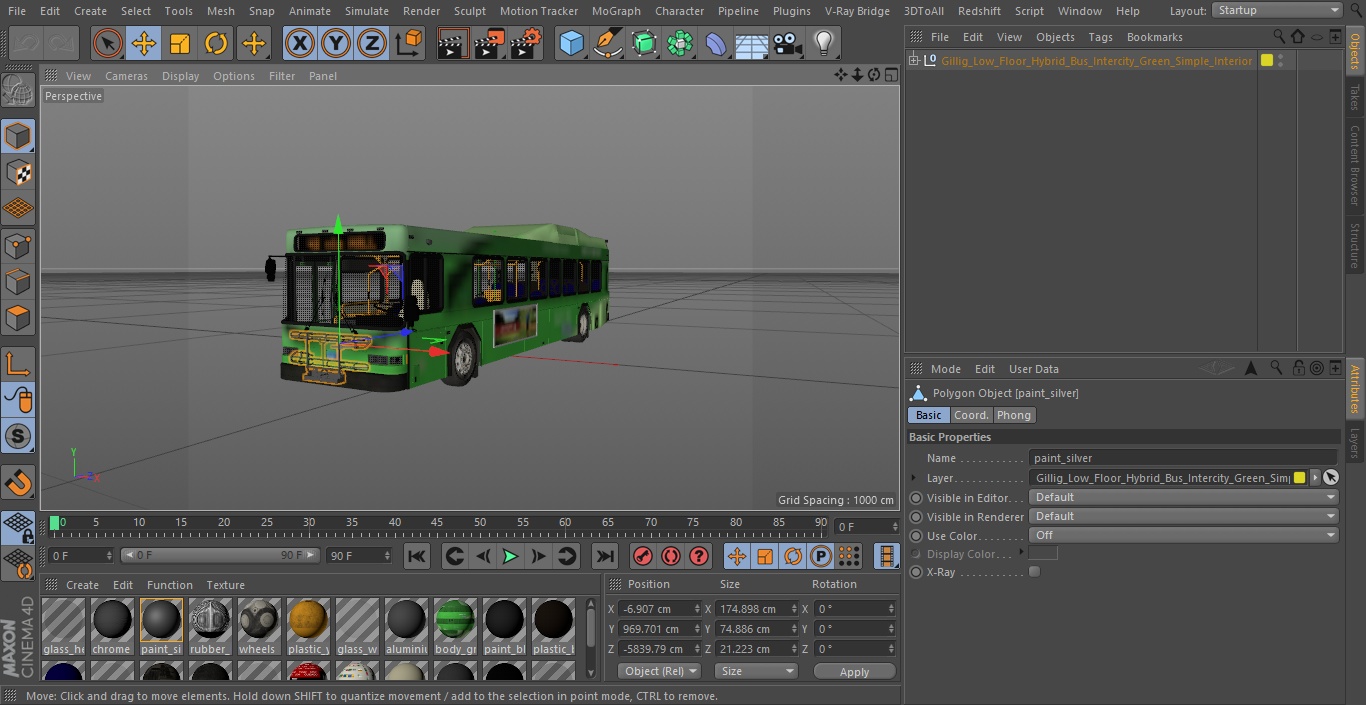
Task: Go to end of animation
Action: tap(605, 556)
